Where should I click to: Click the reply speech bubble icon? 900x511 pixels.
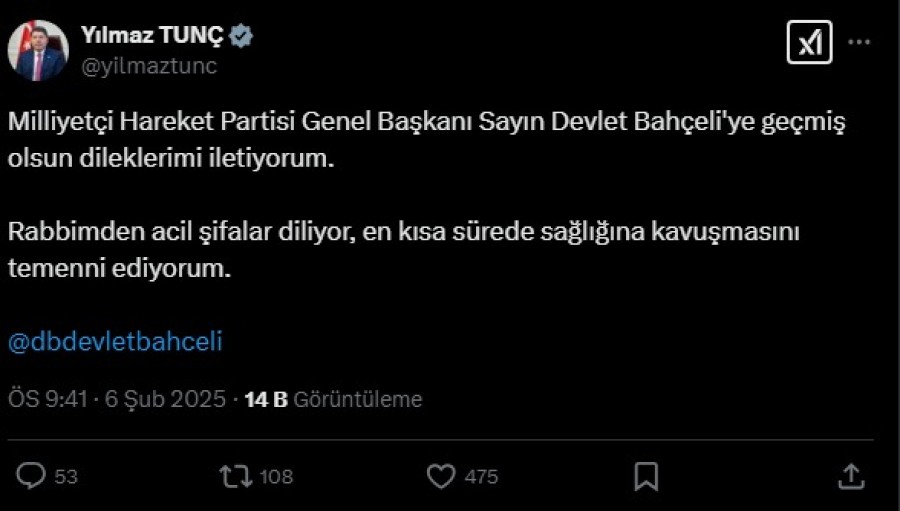[x=31, y=476]
